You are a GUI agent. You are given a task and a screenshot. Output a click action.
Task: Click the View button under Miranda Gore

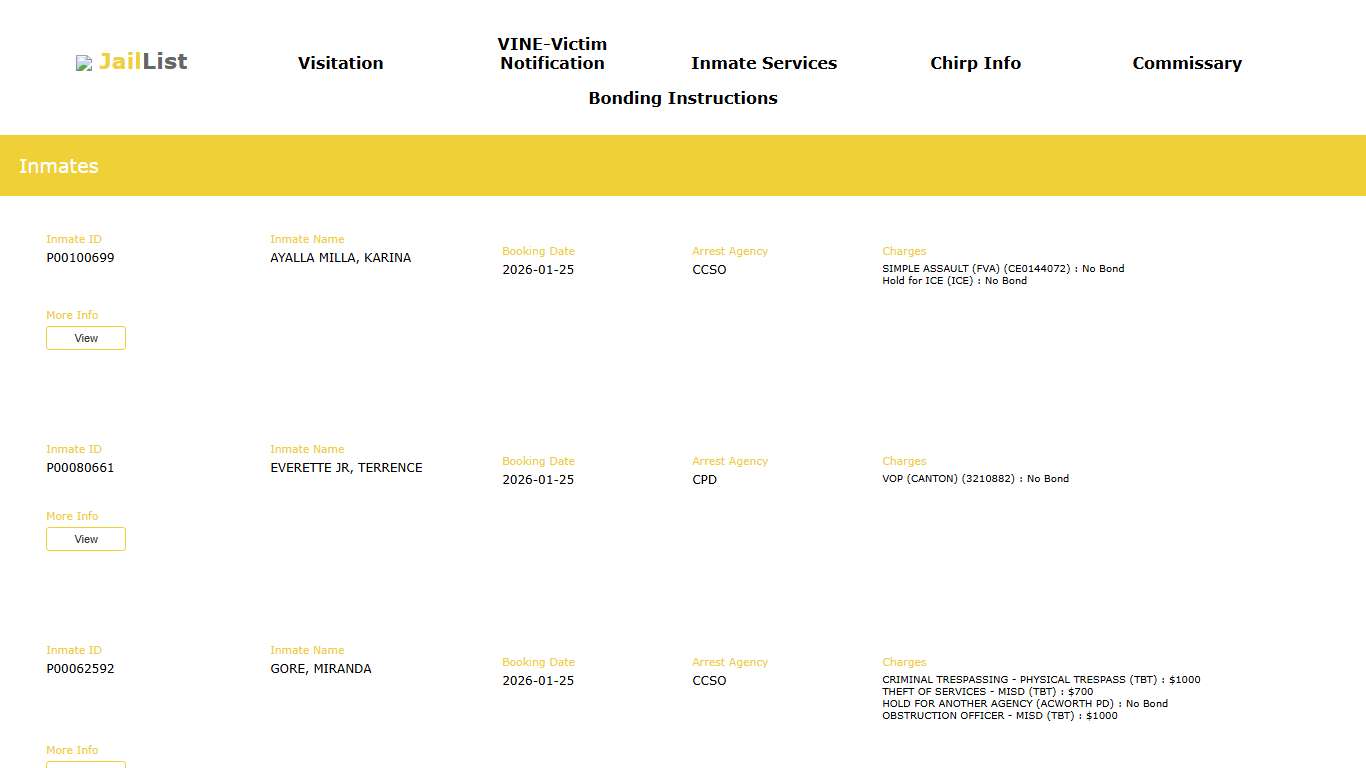tap(86, 764)
